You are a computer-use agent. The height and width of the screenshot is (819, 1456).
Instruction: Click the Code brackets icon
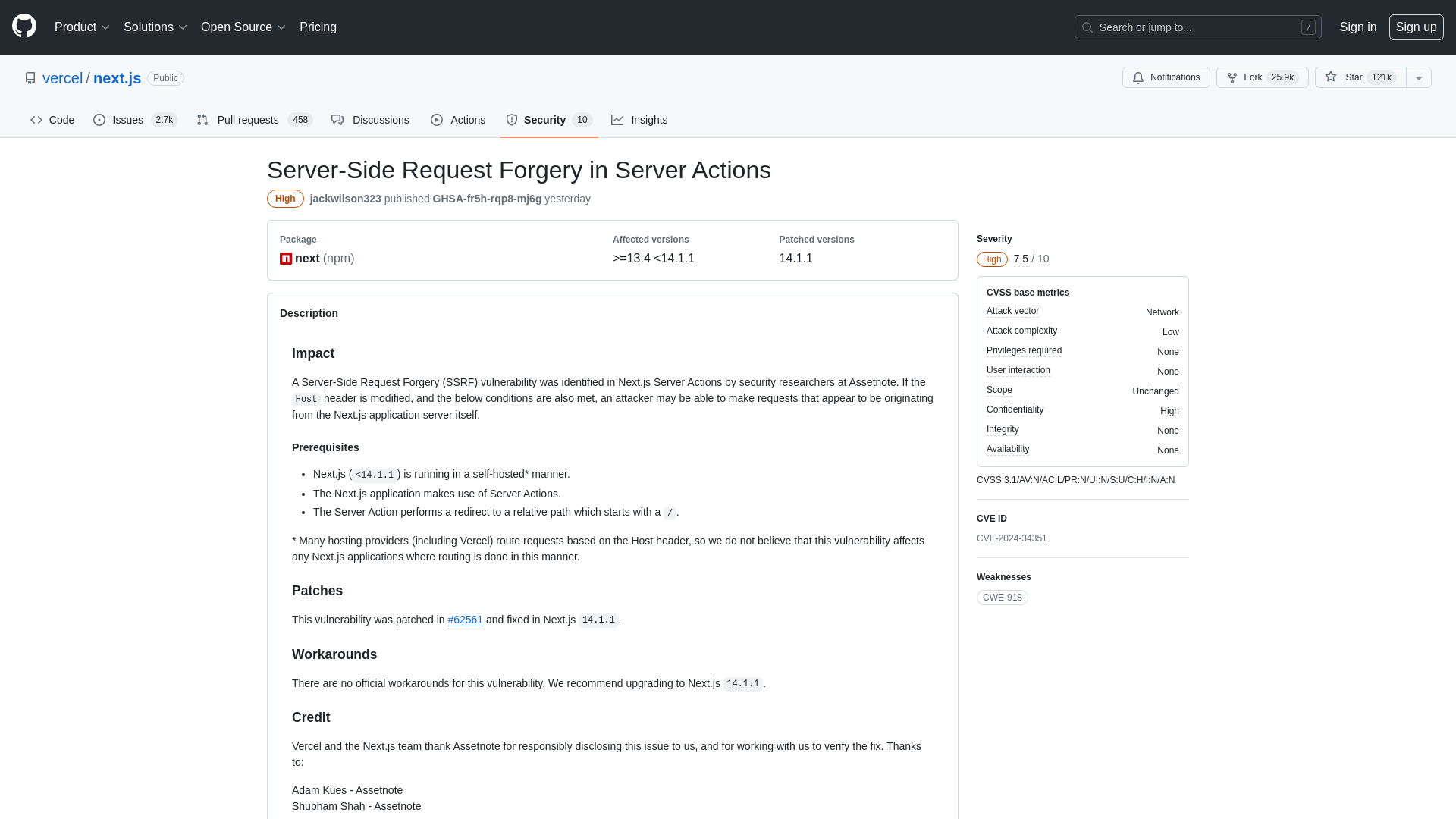(x=36, y=120)
